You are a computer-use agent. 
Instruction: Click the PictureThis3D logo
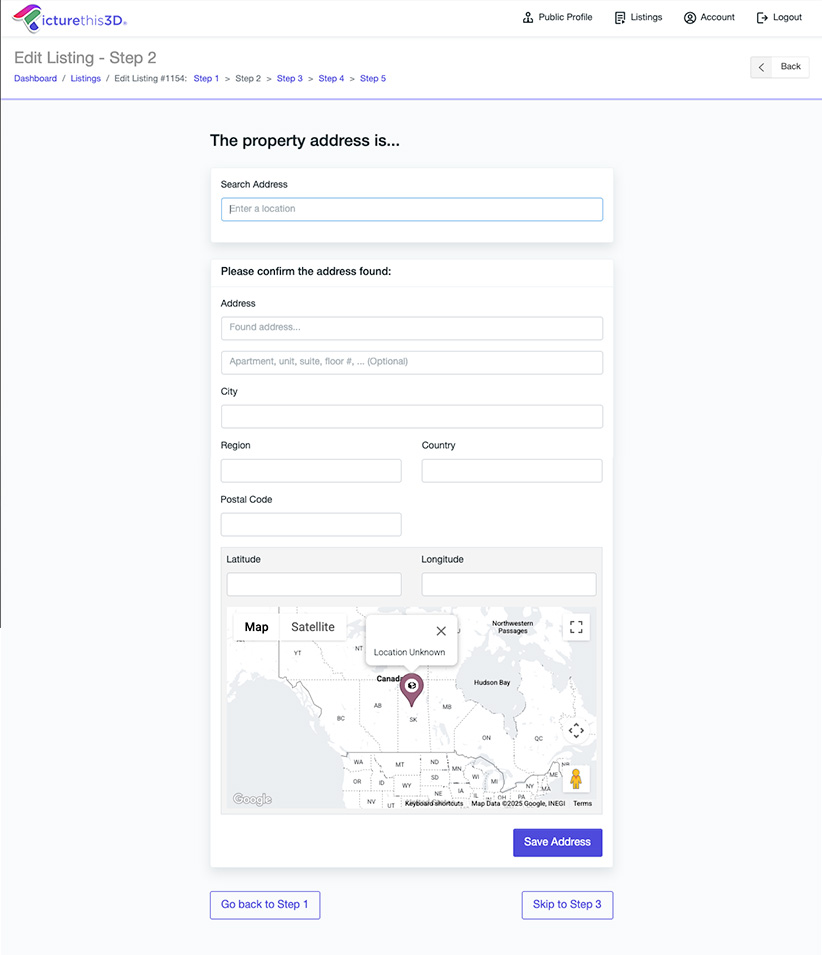(x=69, y=18)
